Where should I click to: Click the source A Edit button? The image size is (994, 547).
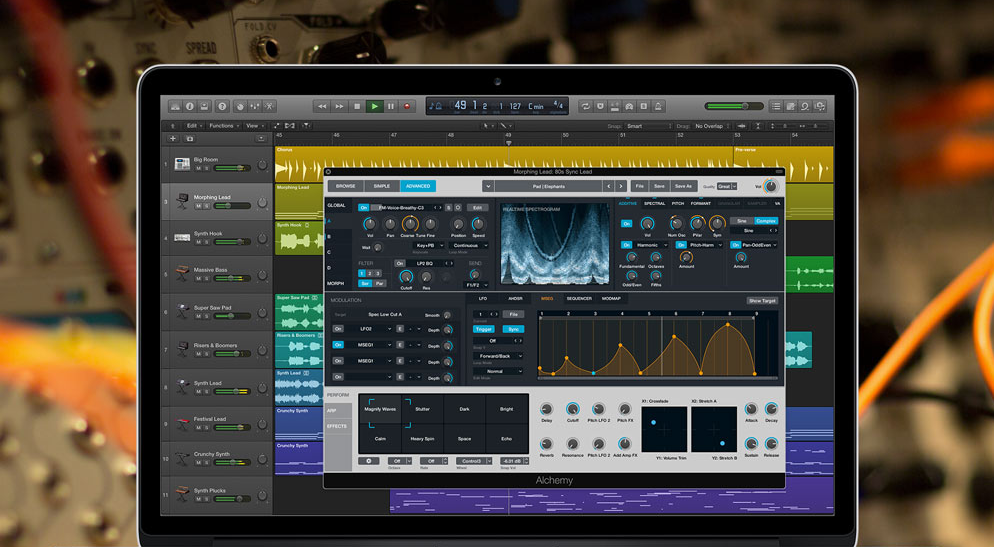tap(477, 207)
